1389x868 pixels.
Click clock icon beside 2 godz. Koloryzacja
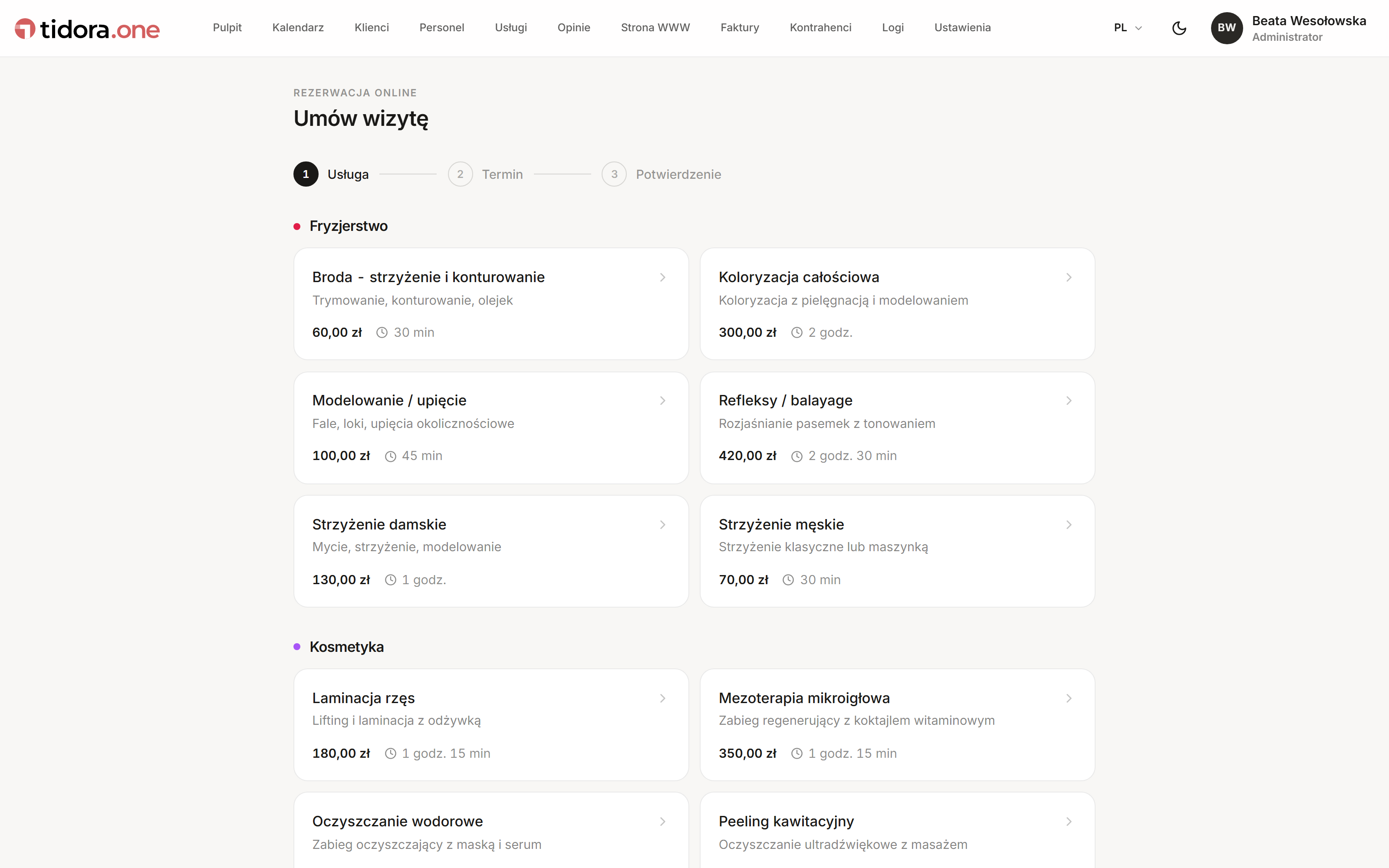point(797,332)
